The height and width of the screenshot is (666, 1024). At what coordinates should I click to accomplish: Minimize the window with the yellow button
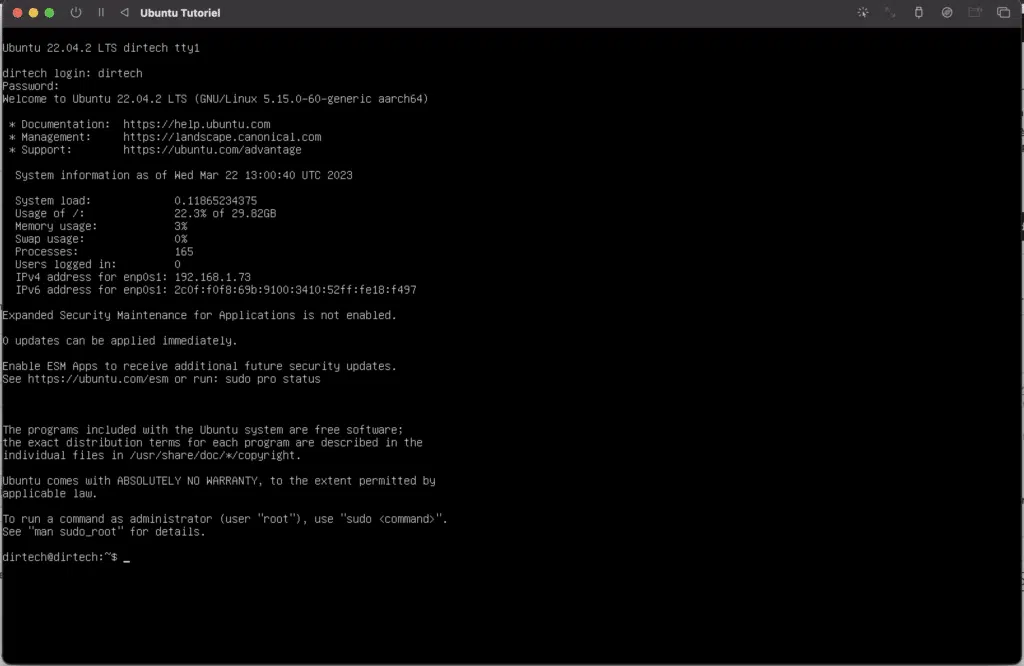pyautogui.click(x=33, y=12)
